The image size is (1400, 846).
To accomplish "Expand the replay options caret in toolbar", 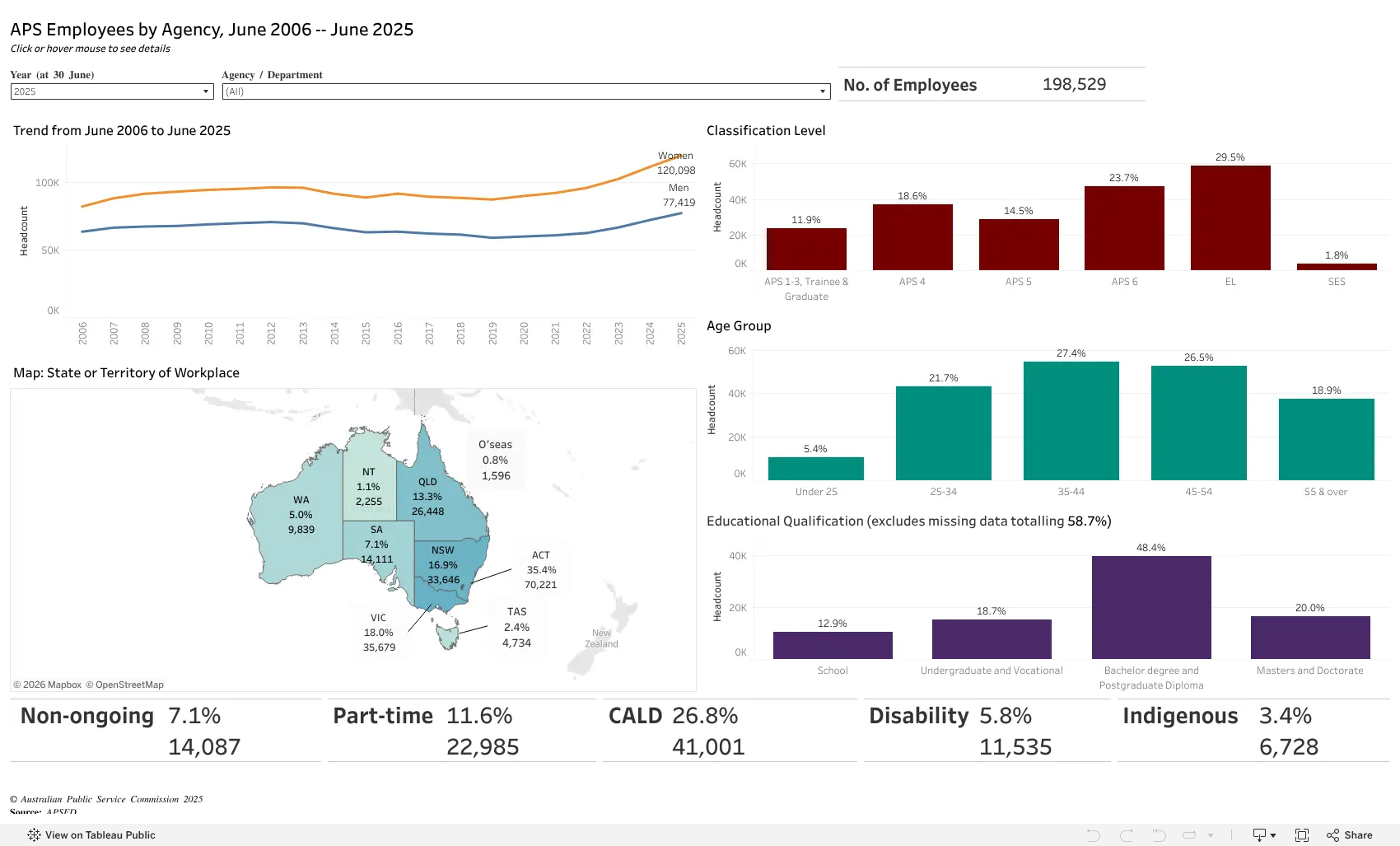I will pyautogui.click(x=1211, y=835).
